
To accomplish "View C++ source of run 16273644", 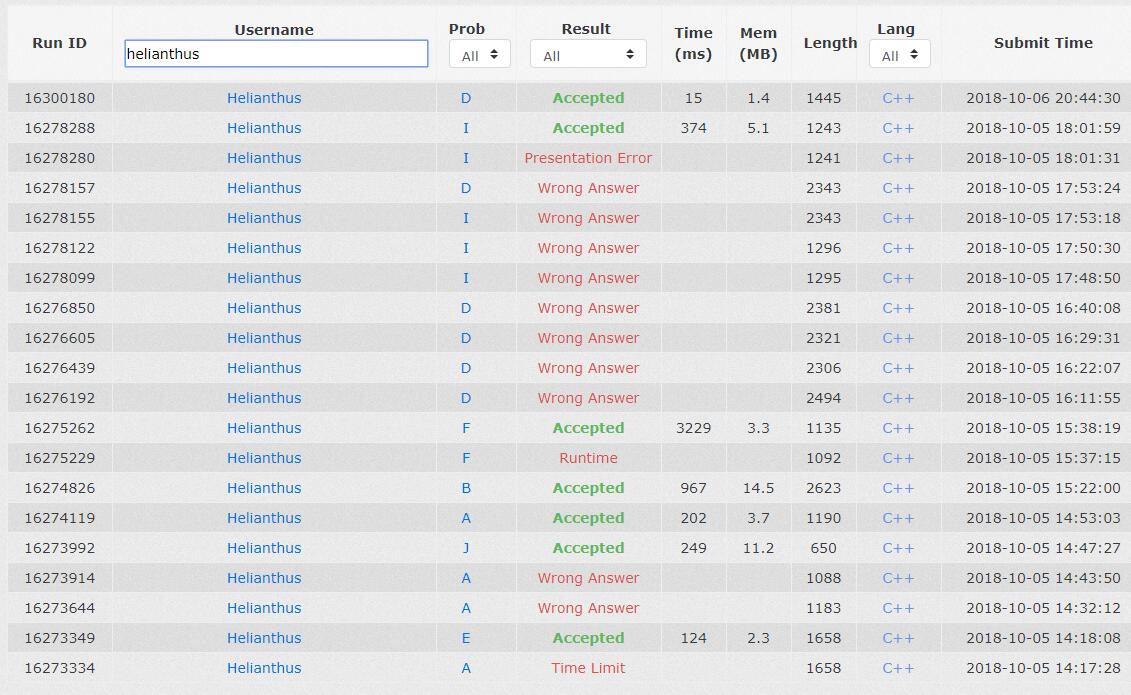I will click(898, 608).
